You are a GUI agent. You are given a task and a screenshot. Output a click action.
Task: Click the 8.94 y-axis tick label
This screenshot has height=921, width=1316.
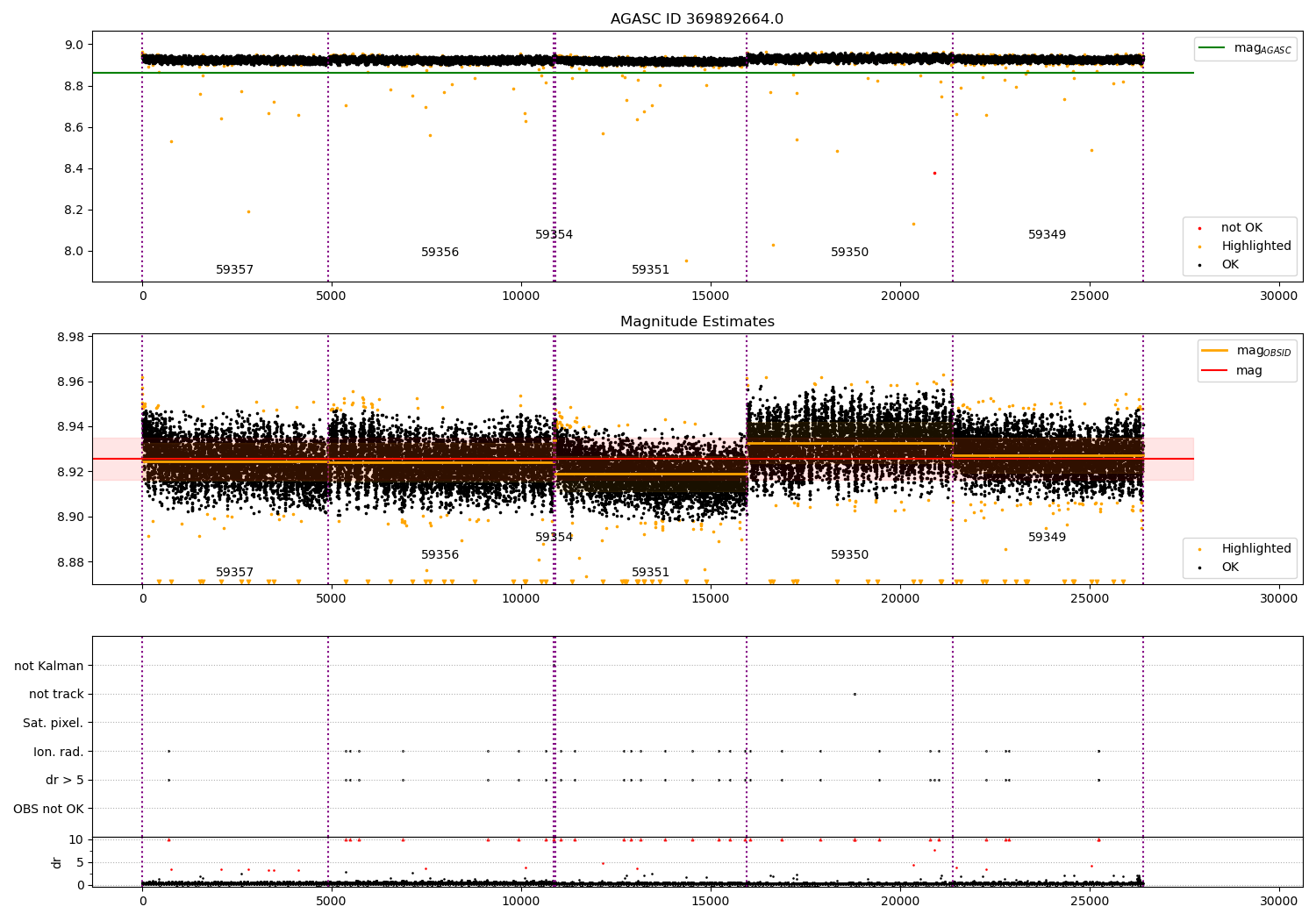pyautogui.click(x=70, y=427)
